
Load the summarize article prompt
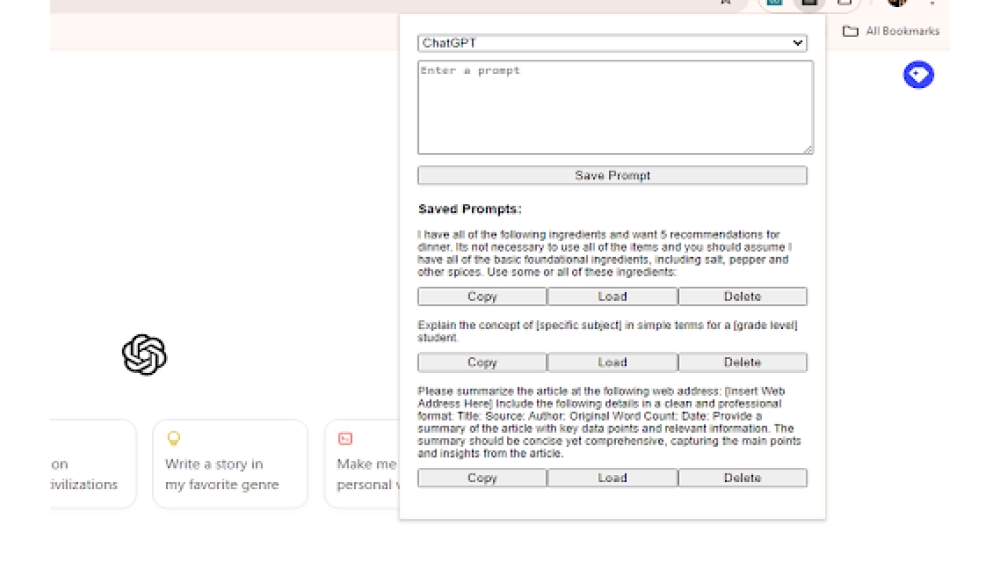click(612, 478)
